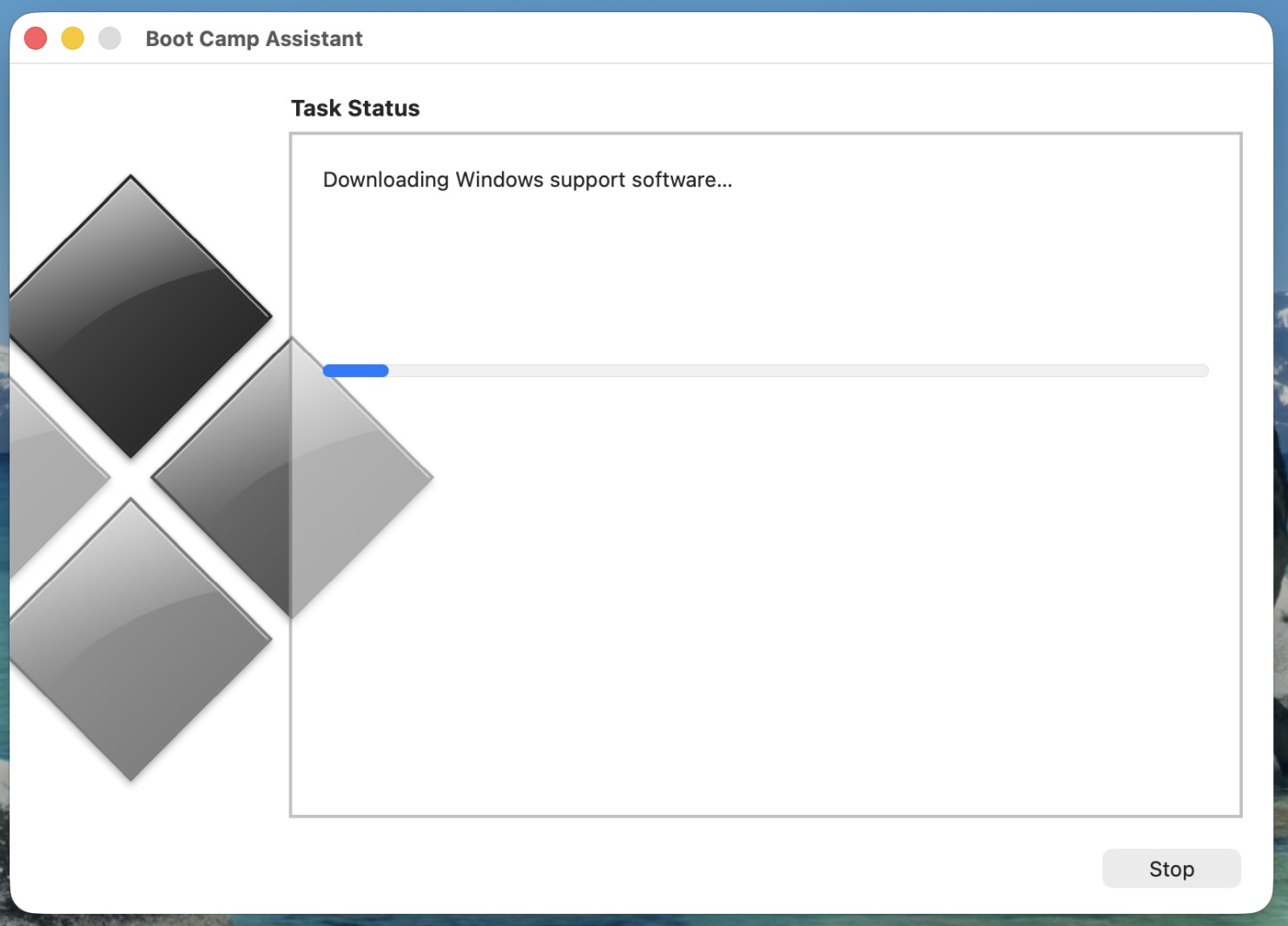Click the yellow minimize control
Image resolution: width=1288 pixels, height=926 pixels.
(72, 38)
